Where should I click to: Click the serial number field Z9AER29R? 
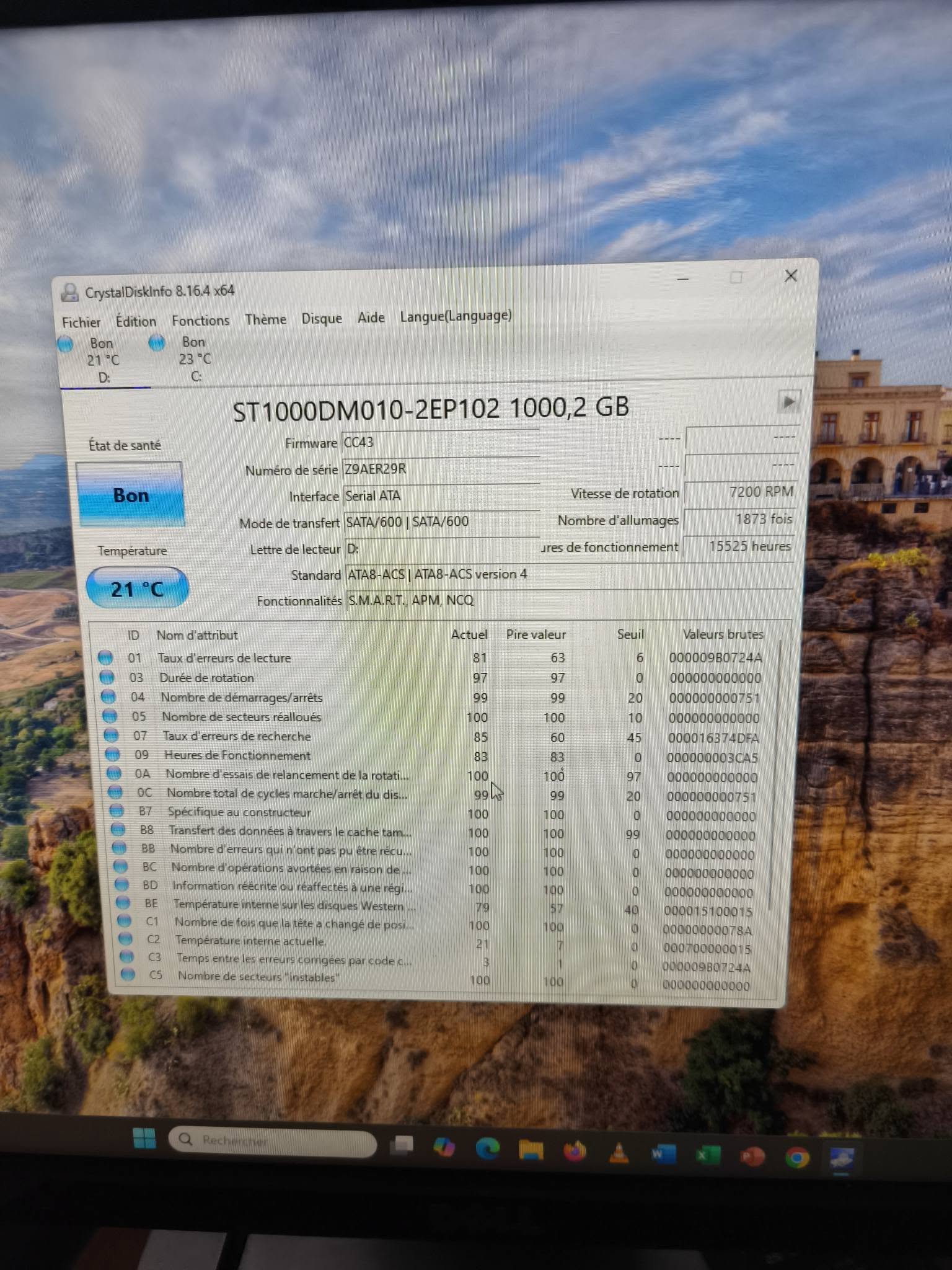point(440,469)
